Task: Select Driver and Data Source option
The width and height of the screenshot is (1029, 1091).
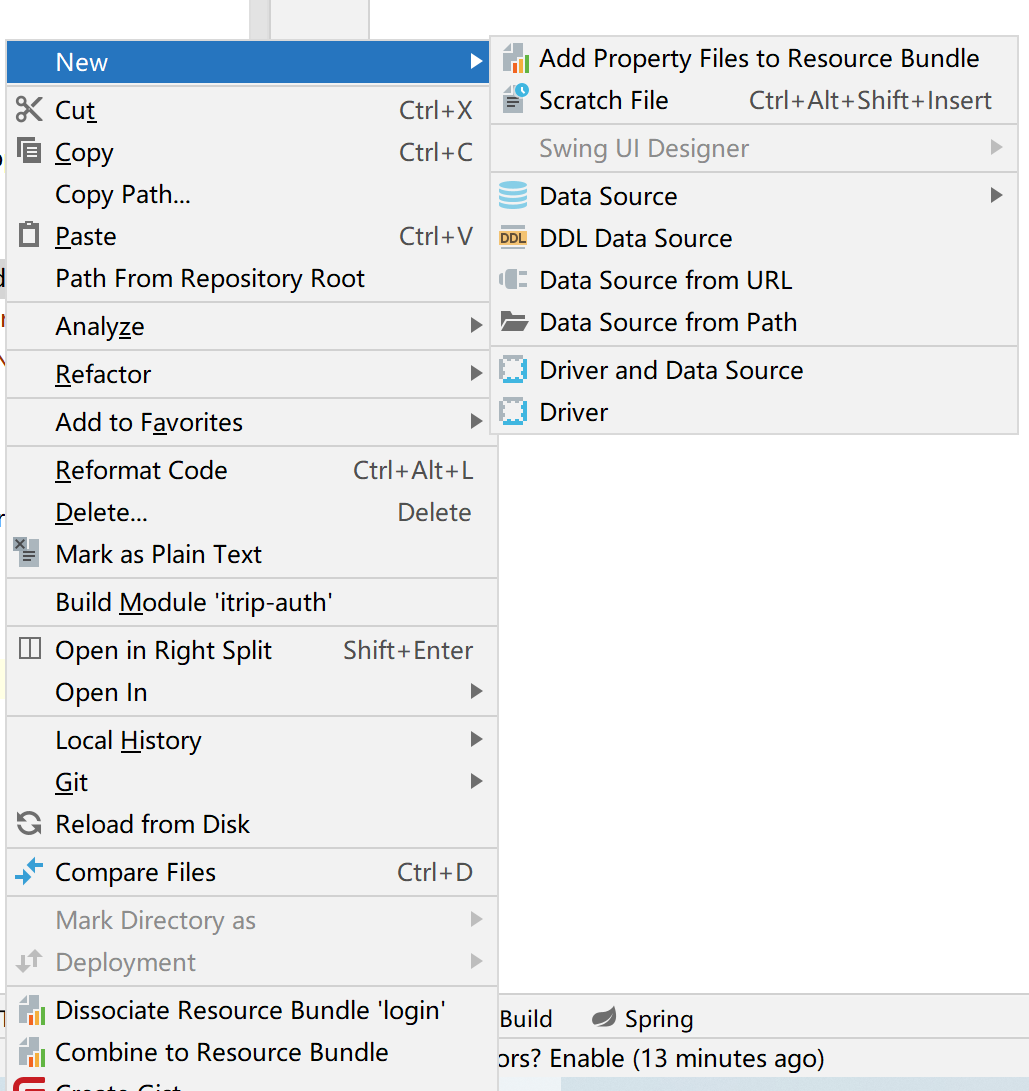Action: tap(670, 370)
